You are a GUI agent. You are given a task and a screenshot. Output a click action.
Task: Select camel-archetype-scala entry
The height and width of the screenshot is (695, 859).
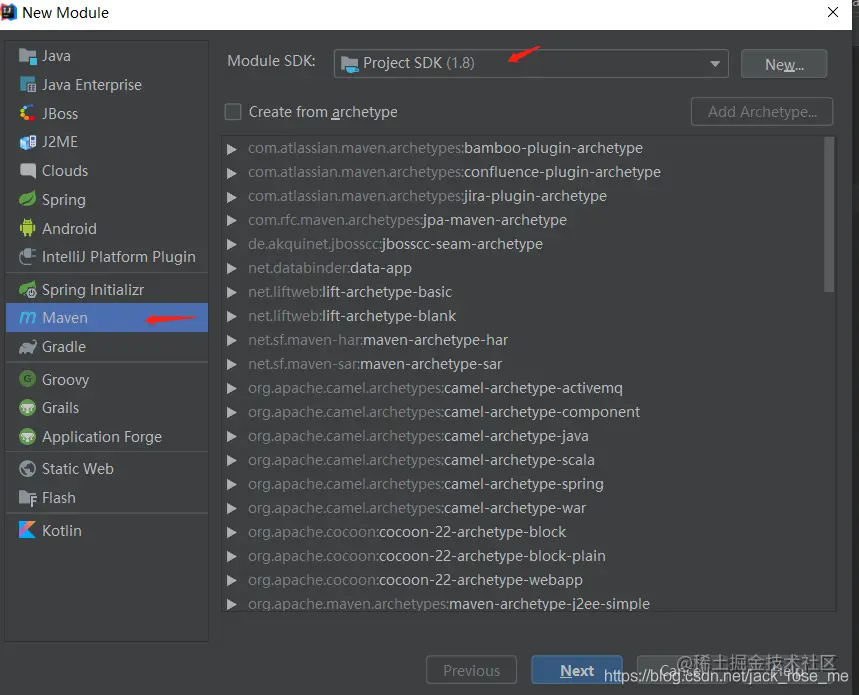[421, 460]
